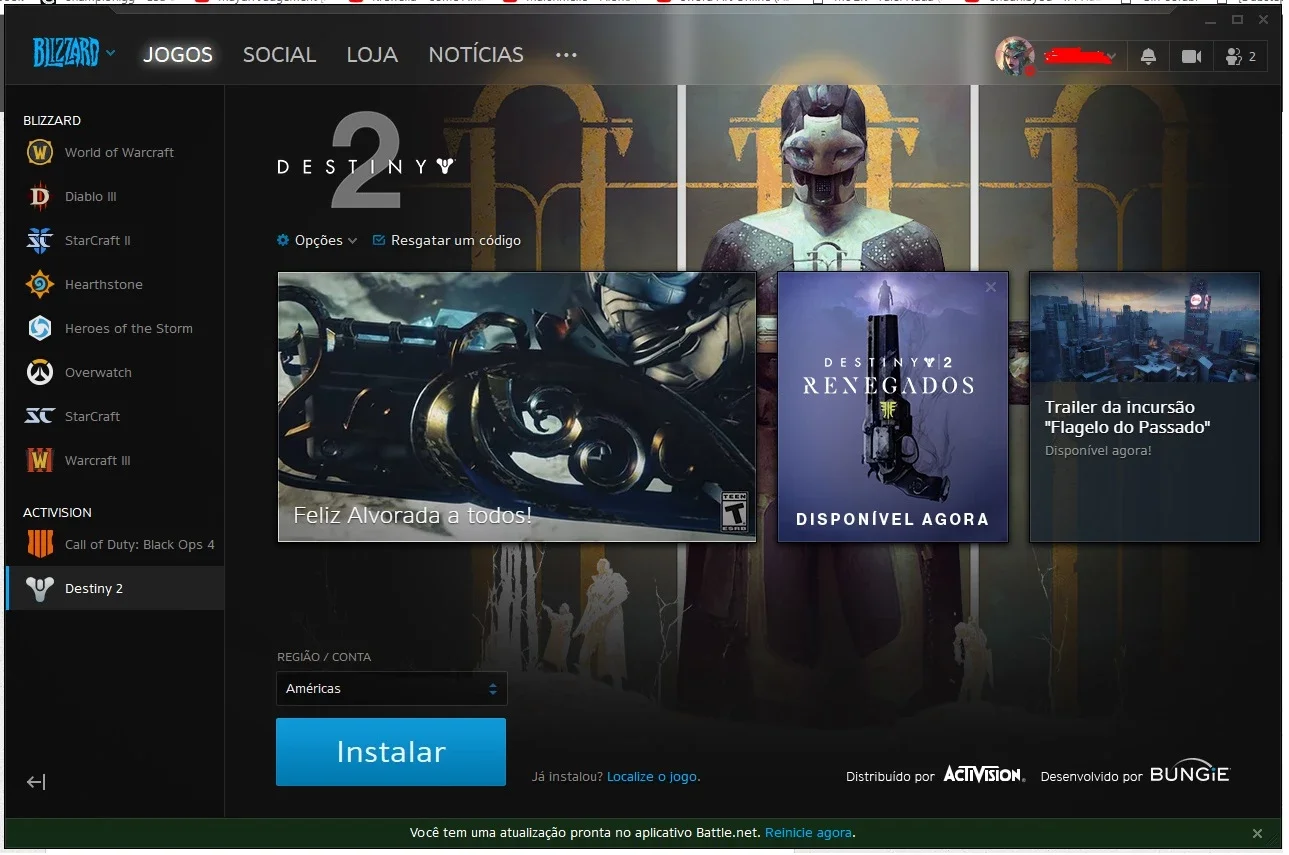The image size is (1289, 855).
Task: Open the NOTÍCIAS tab
Action: [x=476, y=55]
